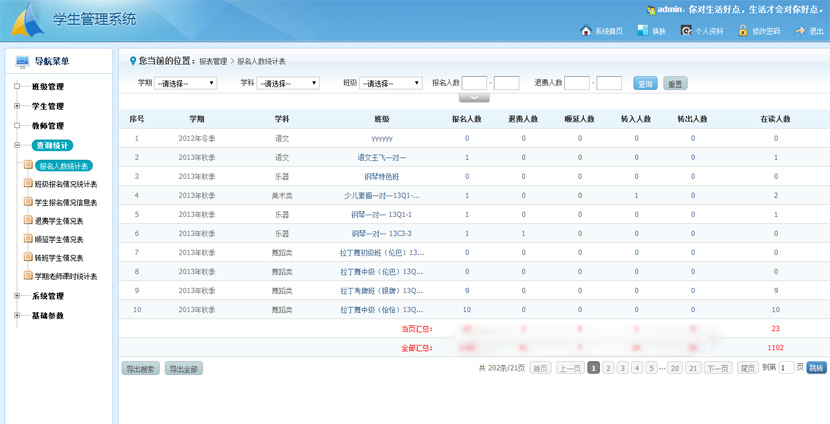Open 转班学生情况表 report
Image resolution: width=830 pixels, height=424 pixels.
pyautogui.click(x=59, y=258)
